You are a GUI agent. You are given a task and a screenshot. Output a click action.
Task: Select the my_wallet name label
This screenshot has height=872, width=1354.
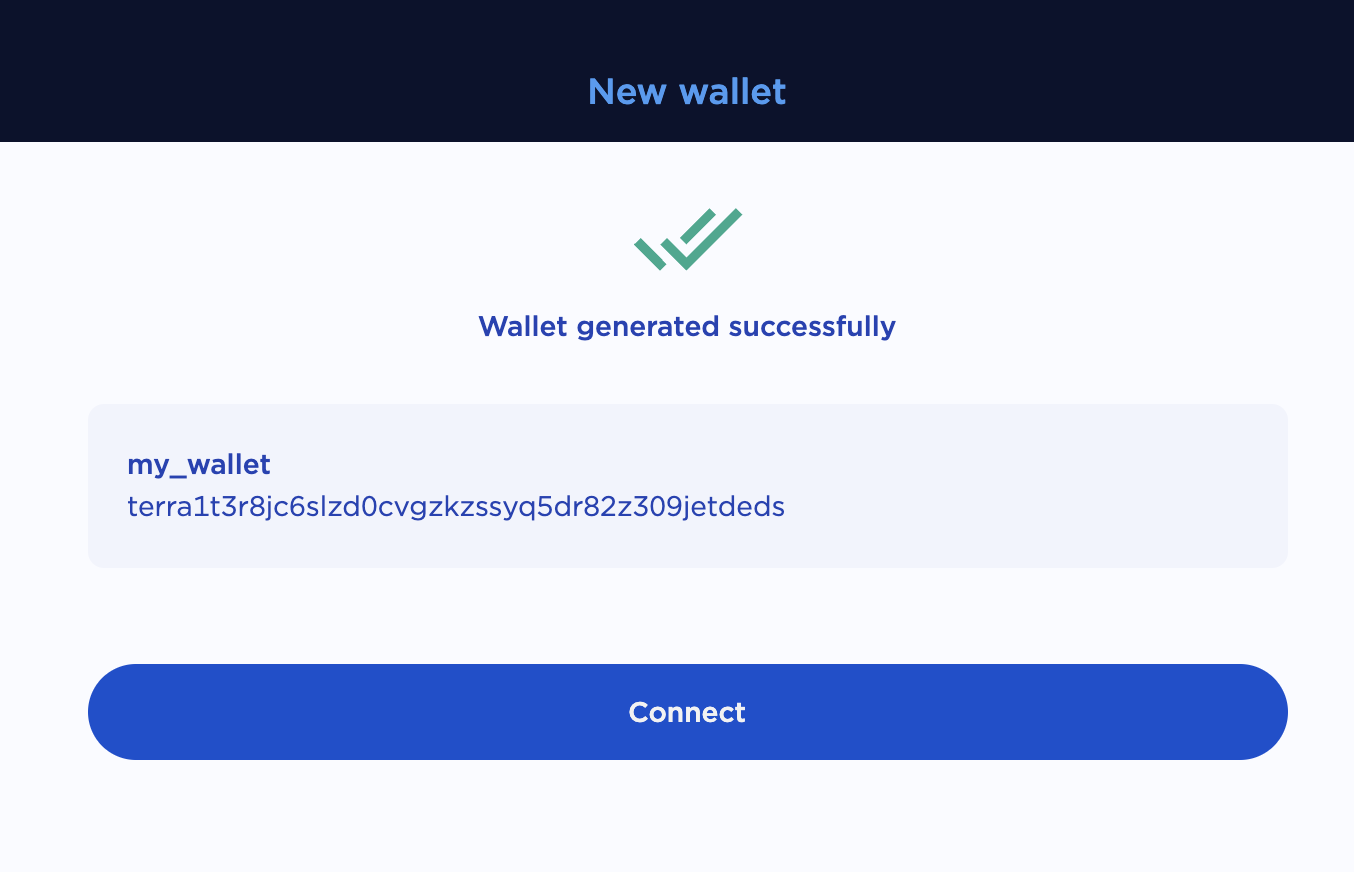(198, 464)
